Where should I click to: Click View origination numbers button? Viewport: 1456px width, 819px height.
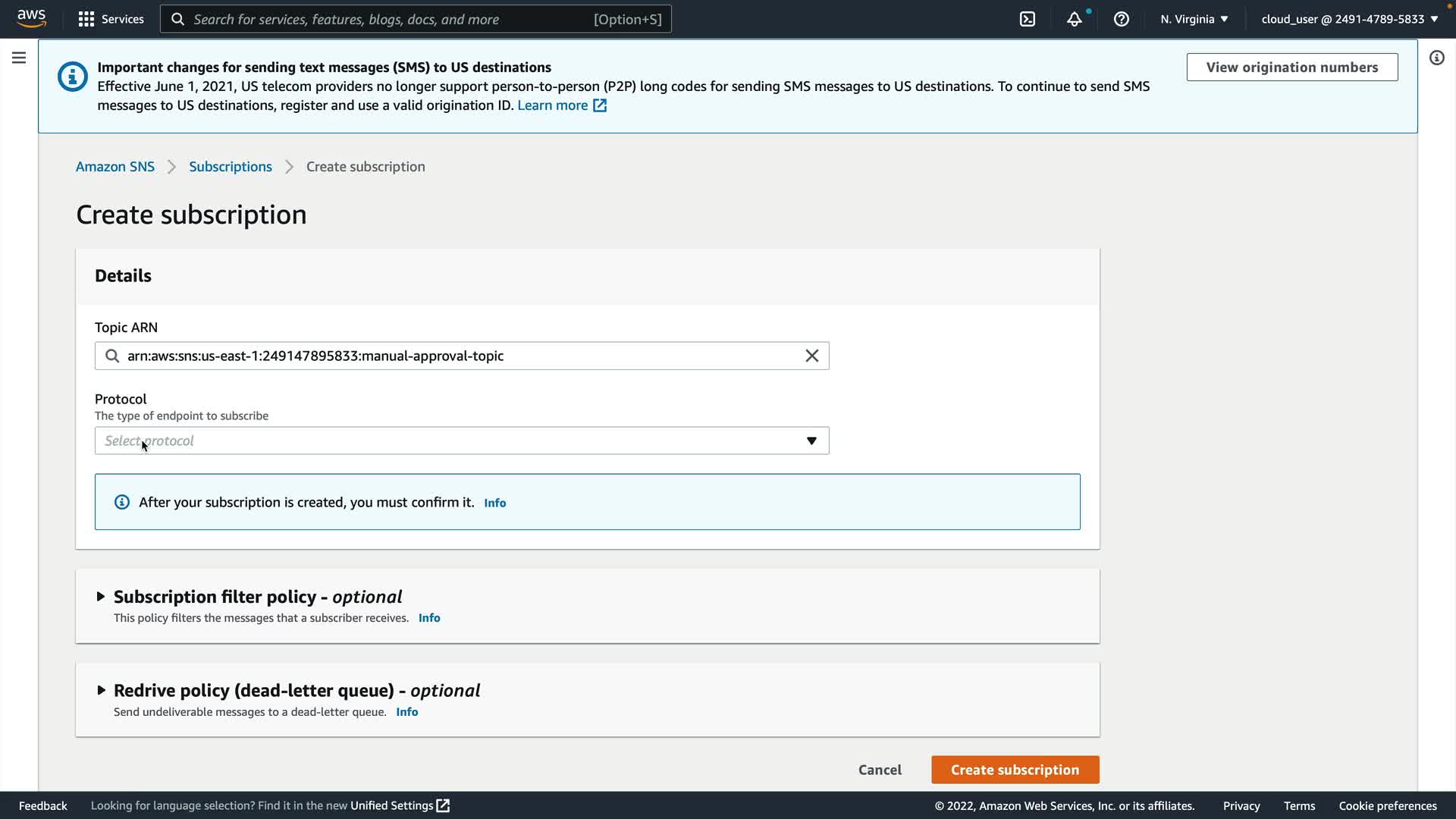(x=1291, y=67)
